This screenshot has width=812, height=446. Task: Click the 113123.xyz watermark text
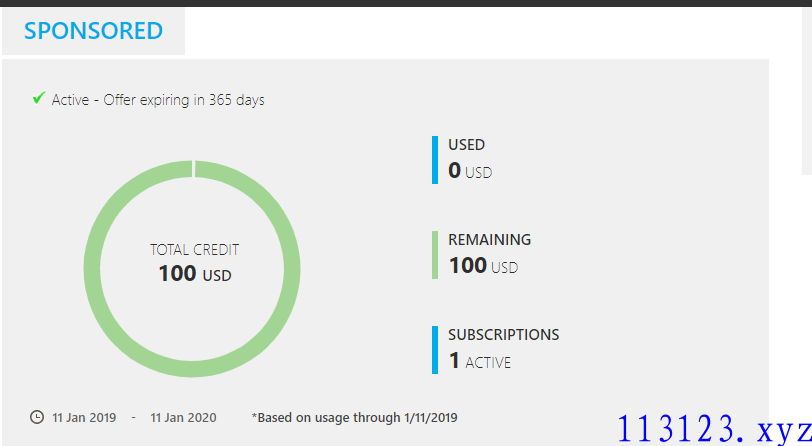715,429
